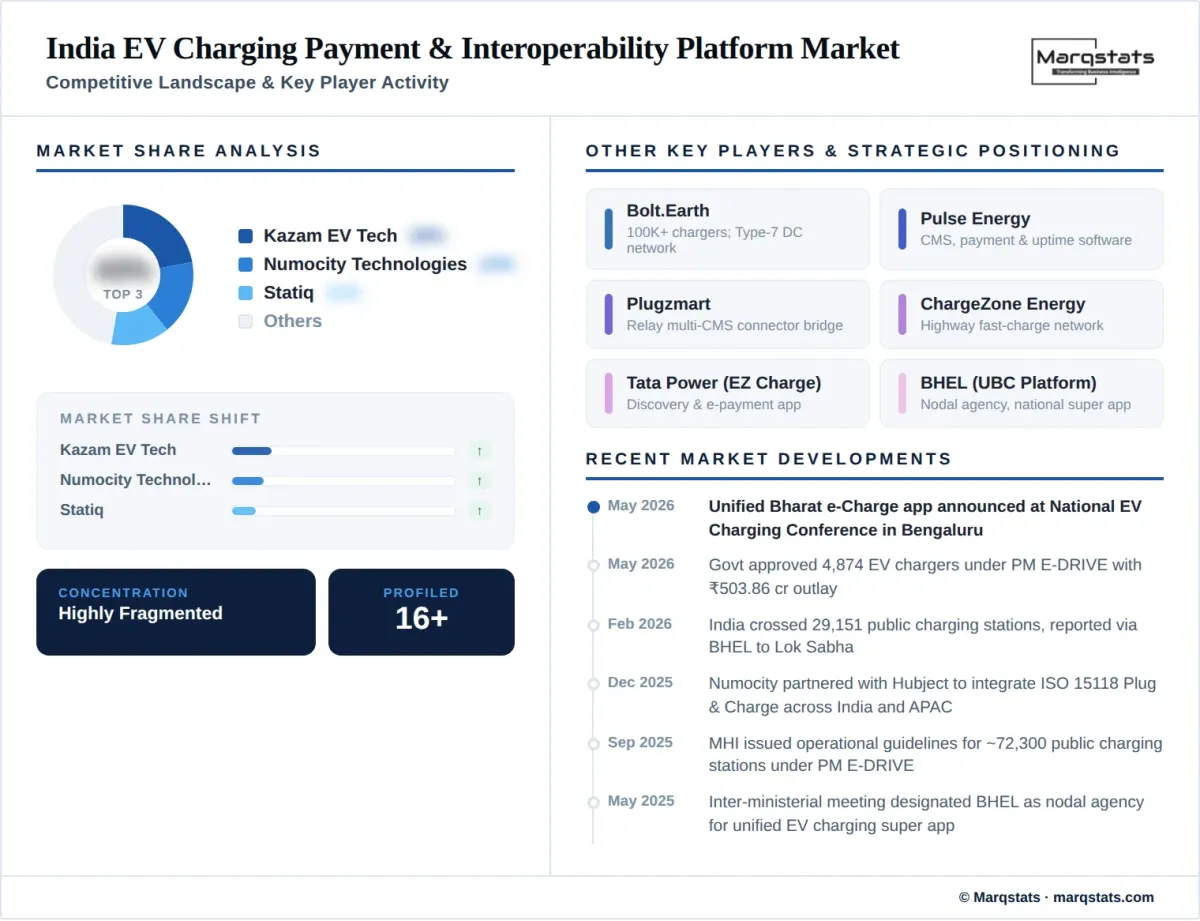Click the Kazam EV Tech legend label

[x=330, y=236]
